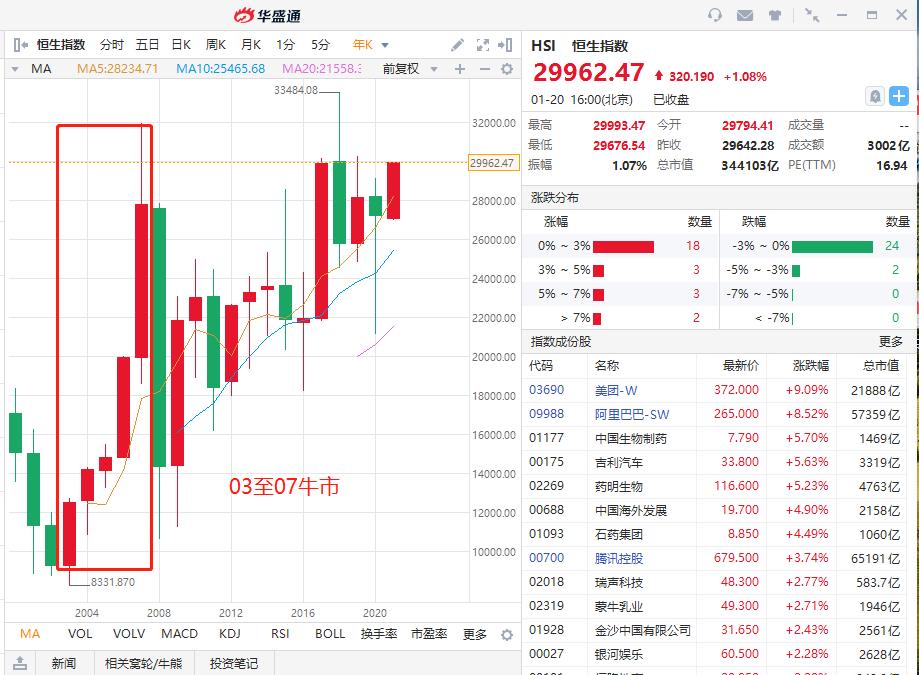Select the MA indicator tab at bottom

[x=30, y=634]
